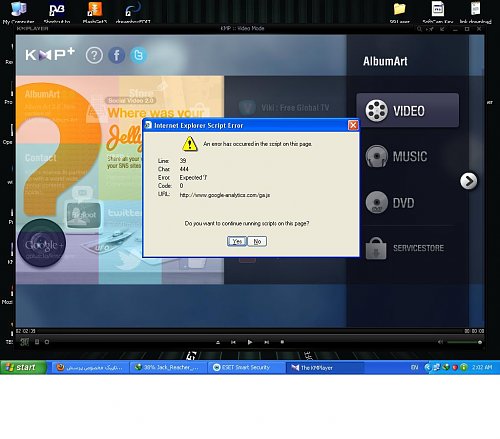Open the dreambox shortcut desktop icon

tap(133, 13)
